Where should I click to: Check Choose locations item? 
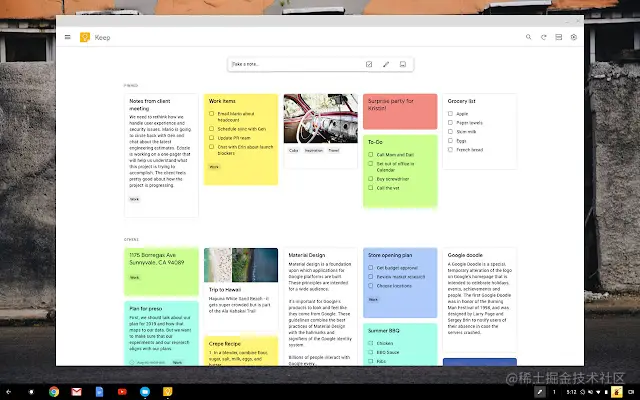[x=371, y=285]
